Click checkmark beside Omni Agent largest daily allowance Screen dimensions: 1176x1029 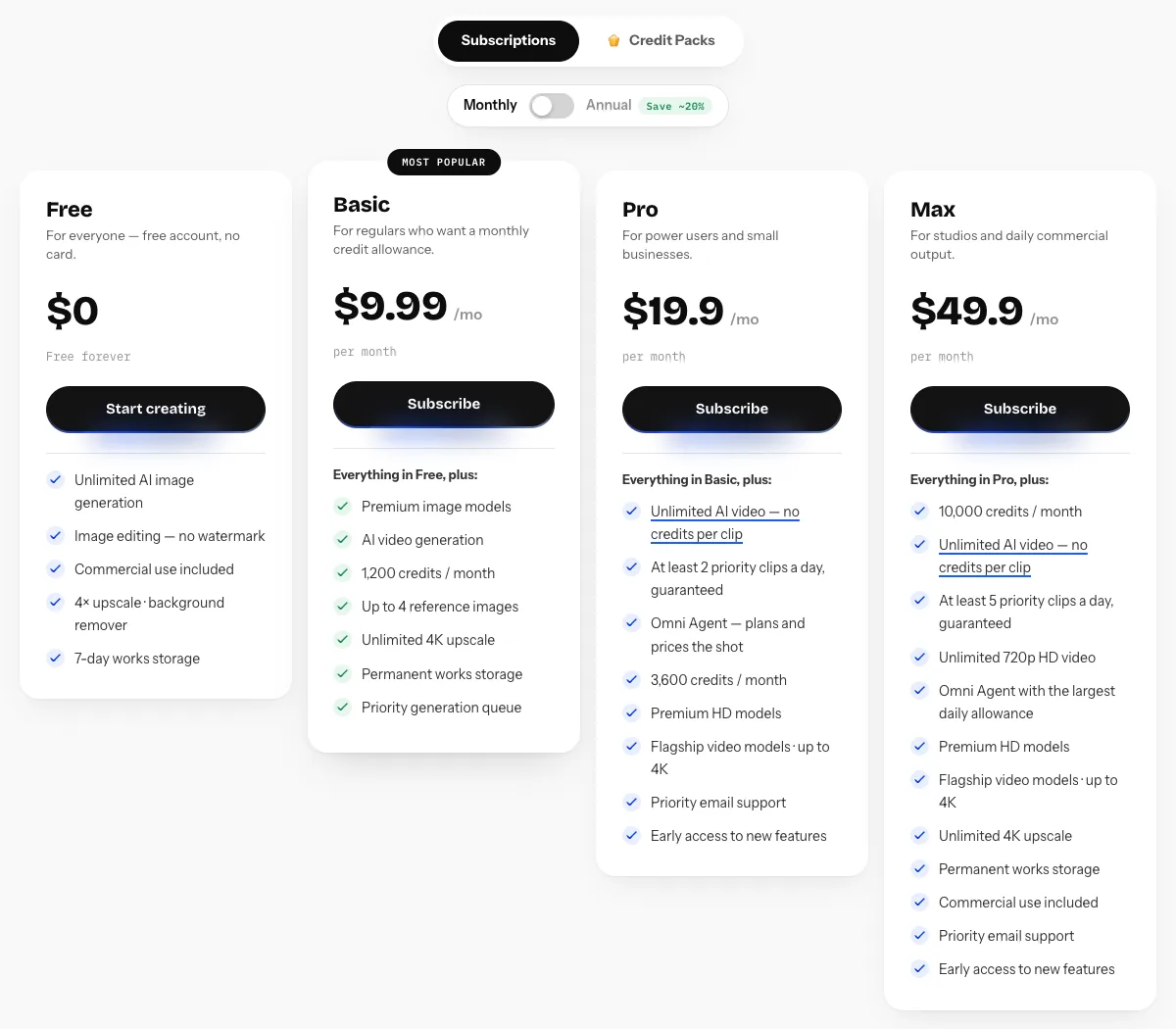click(920, 690)
